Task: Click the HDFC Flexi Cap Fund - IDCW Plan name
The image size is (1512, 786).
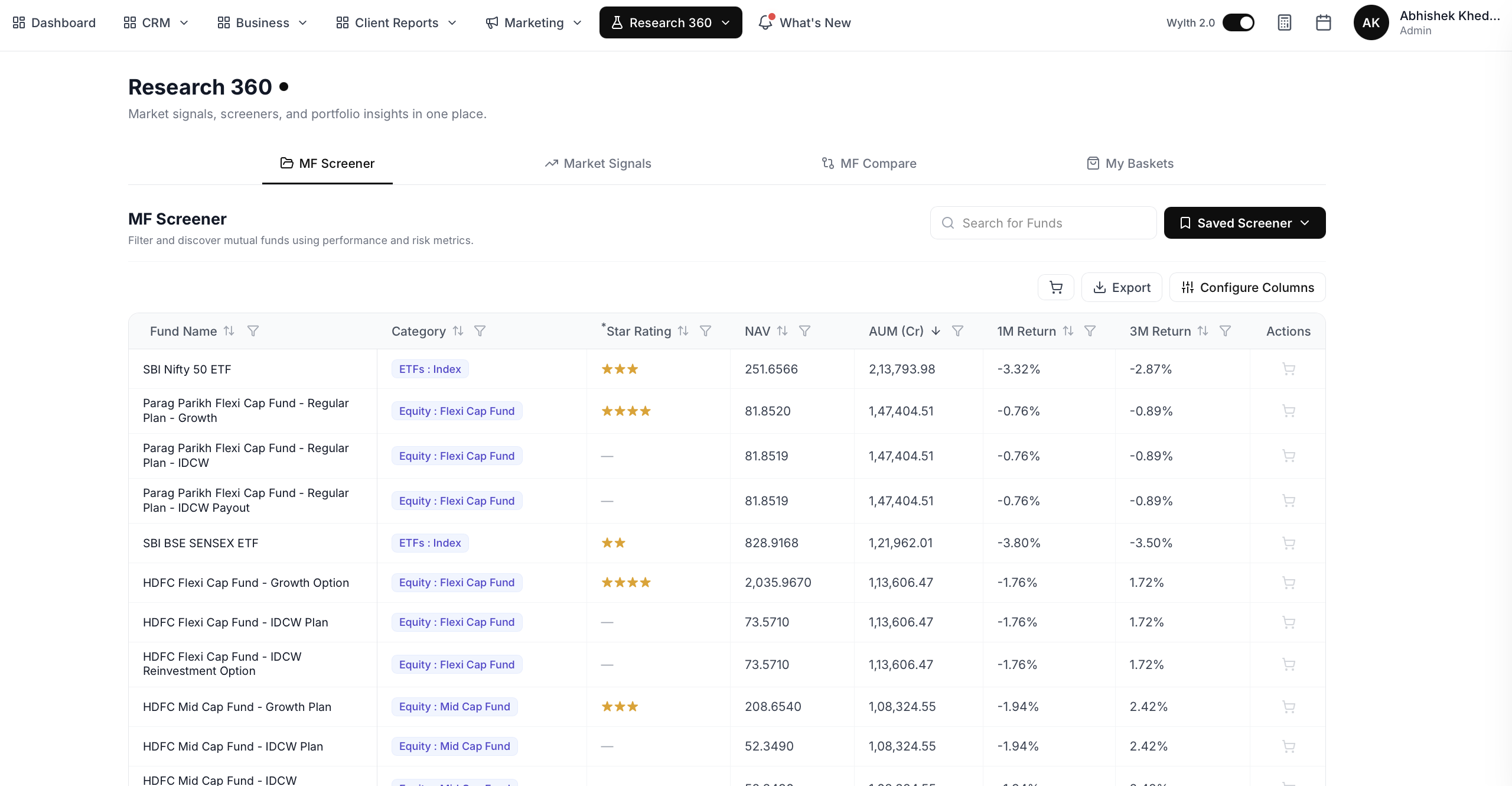Action: (x=236, y=622)
